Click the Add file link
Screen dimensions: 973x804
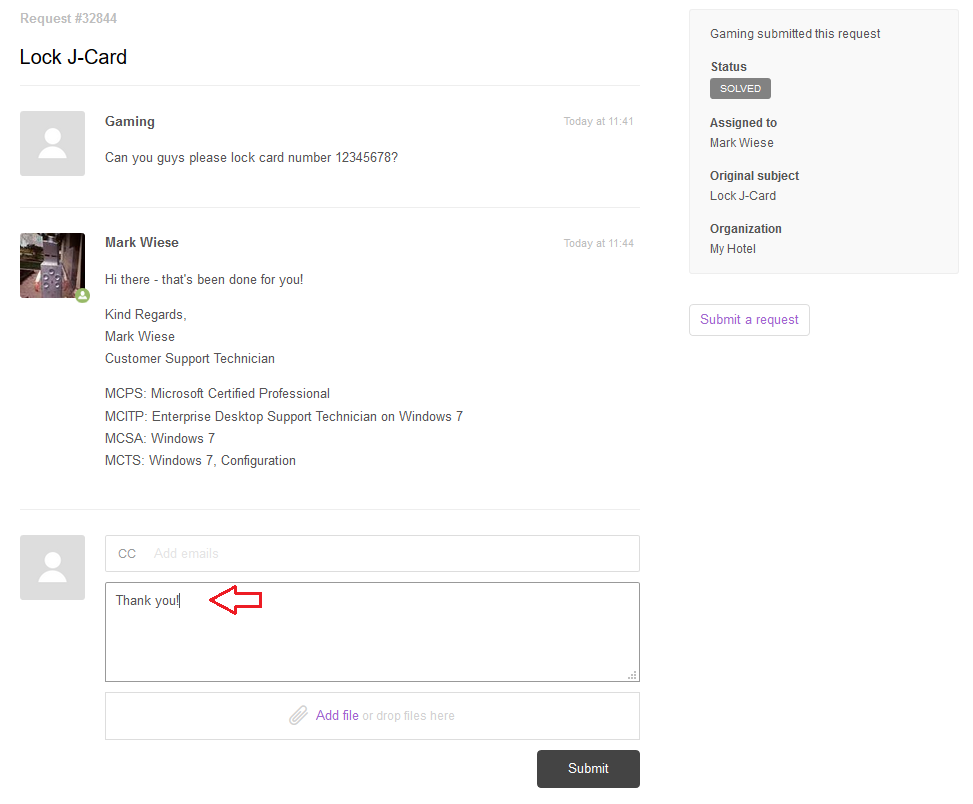click(x=337, y=715)
